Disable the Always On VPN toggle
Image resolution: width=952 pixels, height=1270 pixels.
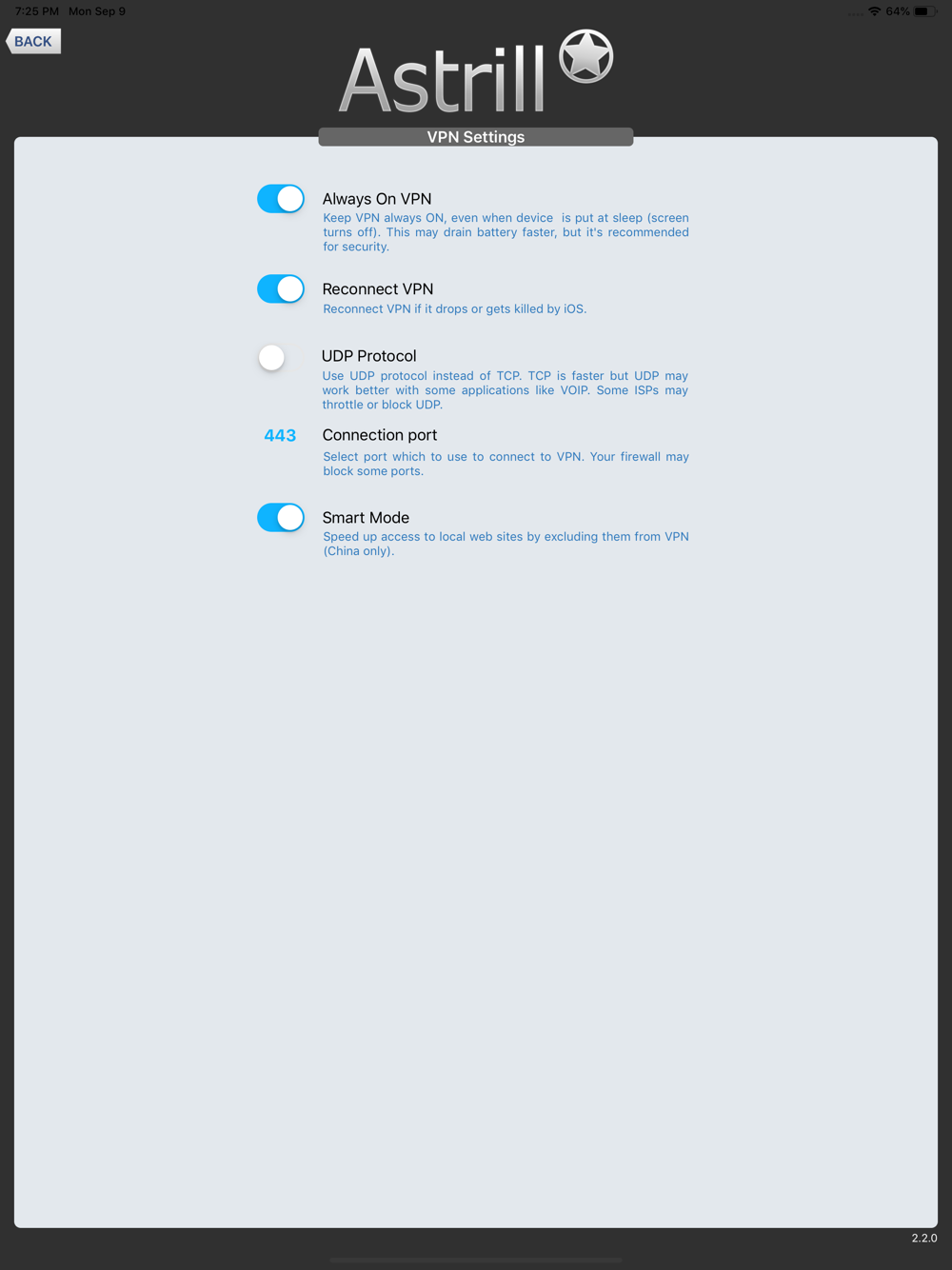[x=281, y=199]
